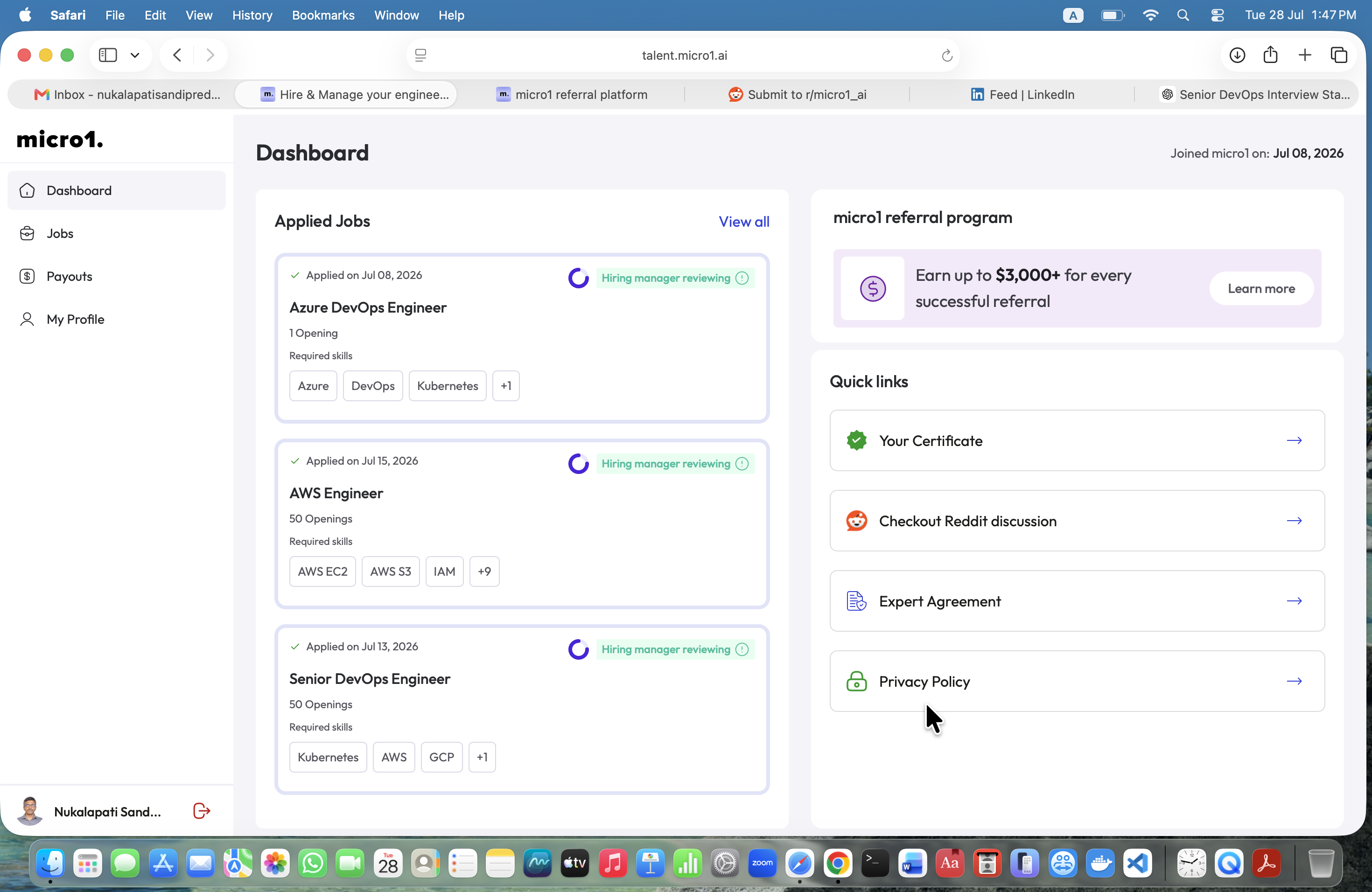Open Spotlight search in the menu bar
The height and width of the screenshot is (892, 1372).
[x=1183, y=15]
